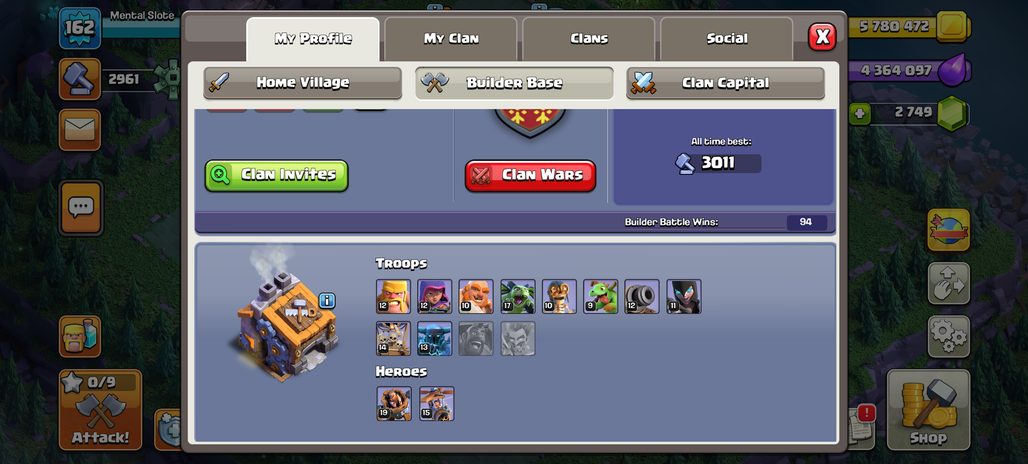Click the red Clan Wars button

(530, 176)
